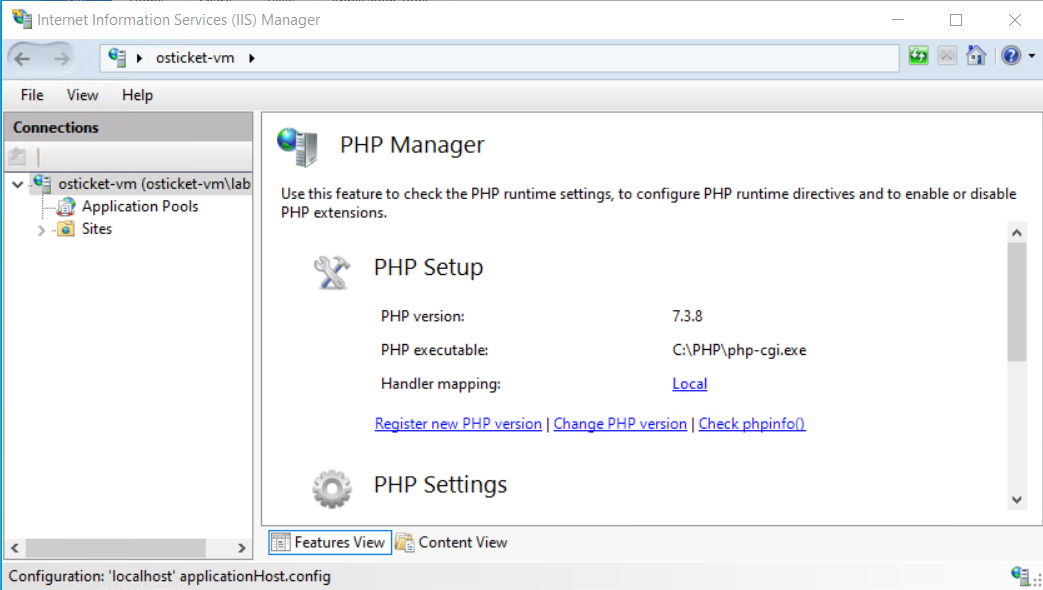Select Sites in the Connections tree

[x=96, y=229]
